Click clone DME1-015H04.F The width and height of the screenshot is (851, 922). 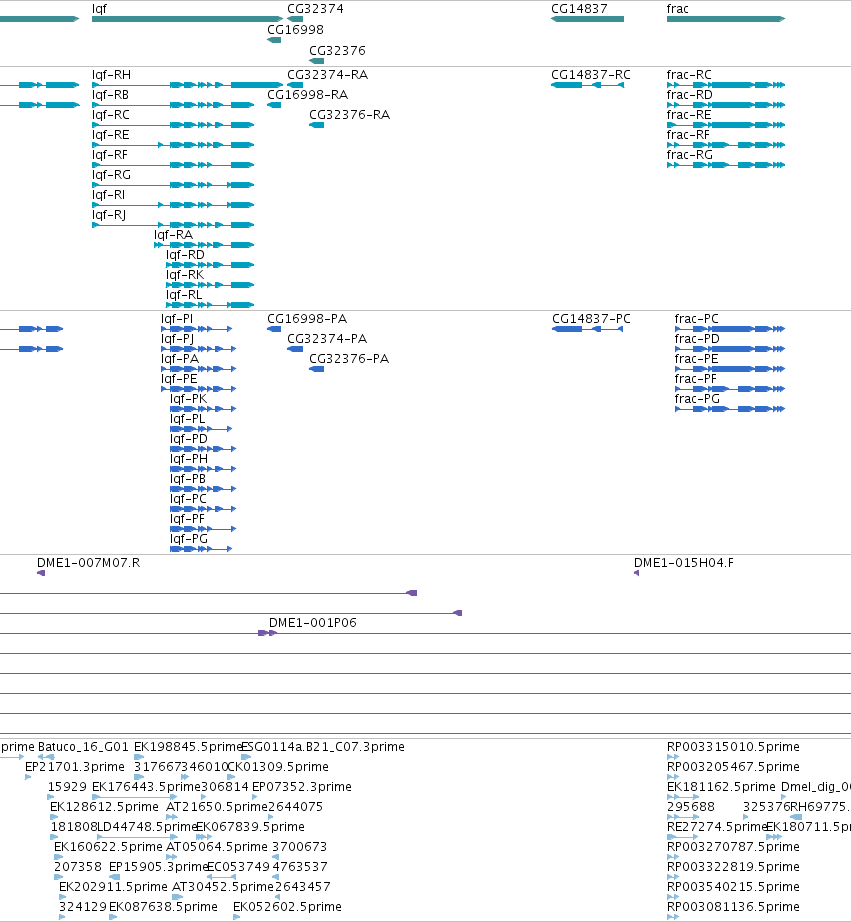click(x=636, y=573)
